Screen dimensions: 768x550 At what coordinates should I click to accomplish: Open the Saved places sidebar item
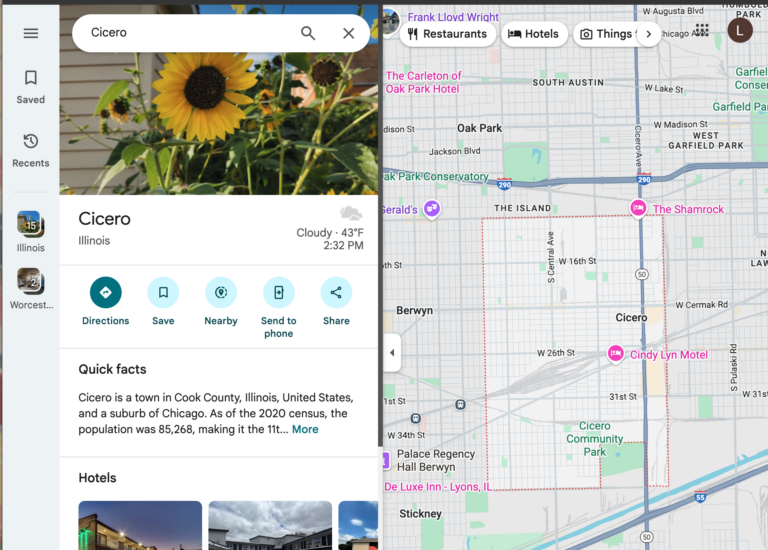pyautogui.click(x=31, y=86)
